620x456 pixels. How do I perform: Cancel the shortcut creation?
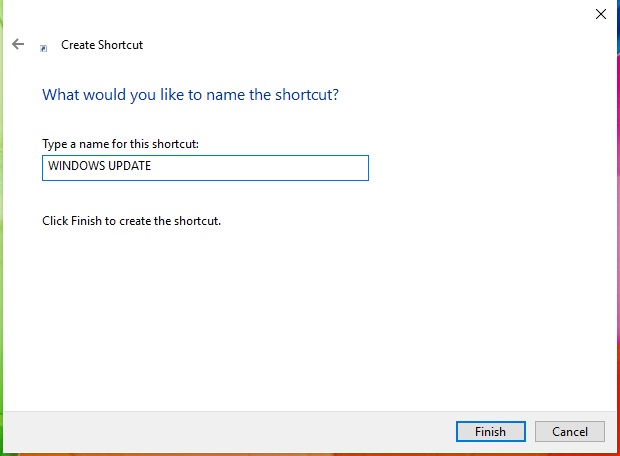point(570,431)
